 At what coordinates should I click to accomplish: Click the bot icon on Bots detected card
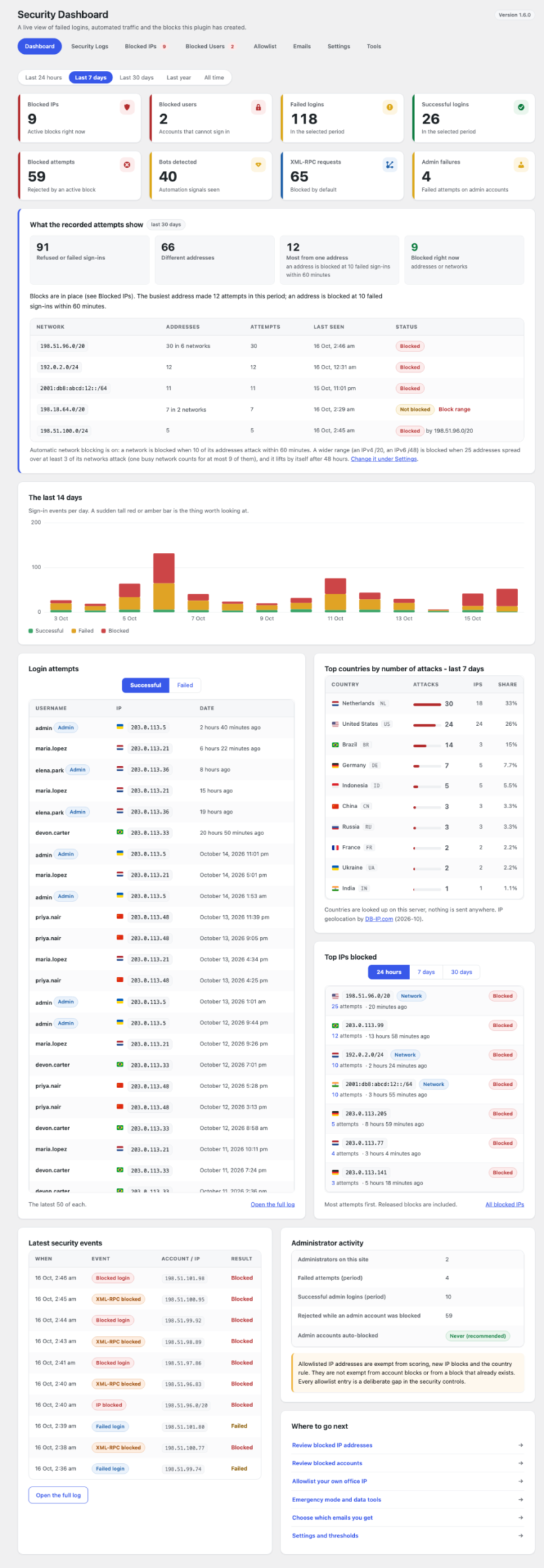tap(258, 164)
